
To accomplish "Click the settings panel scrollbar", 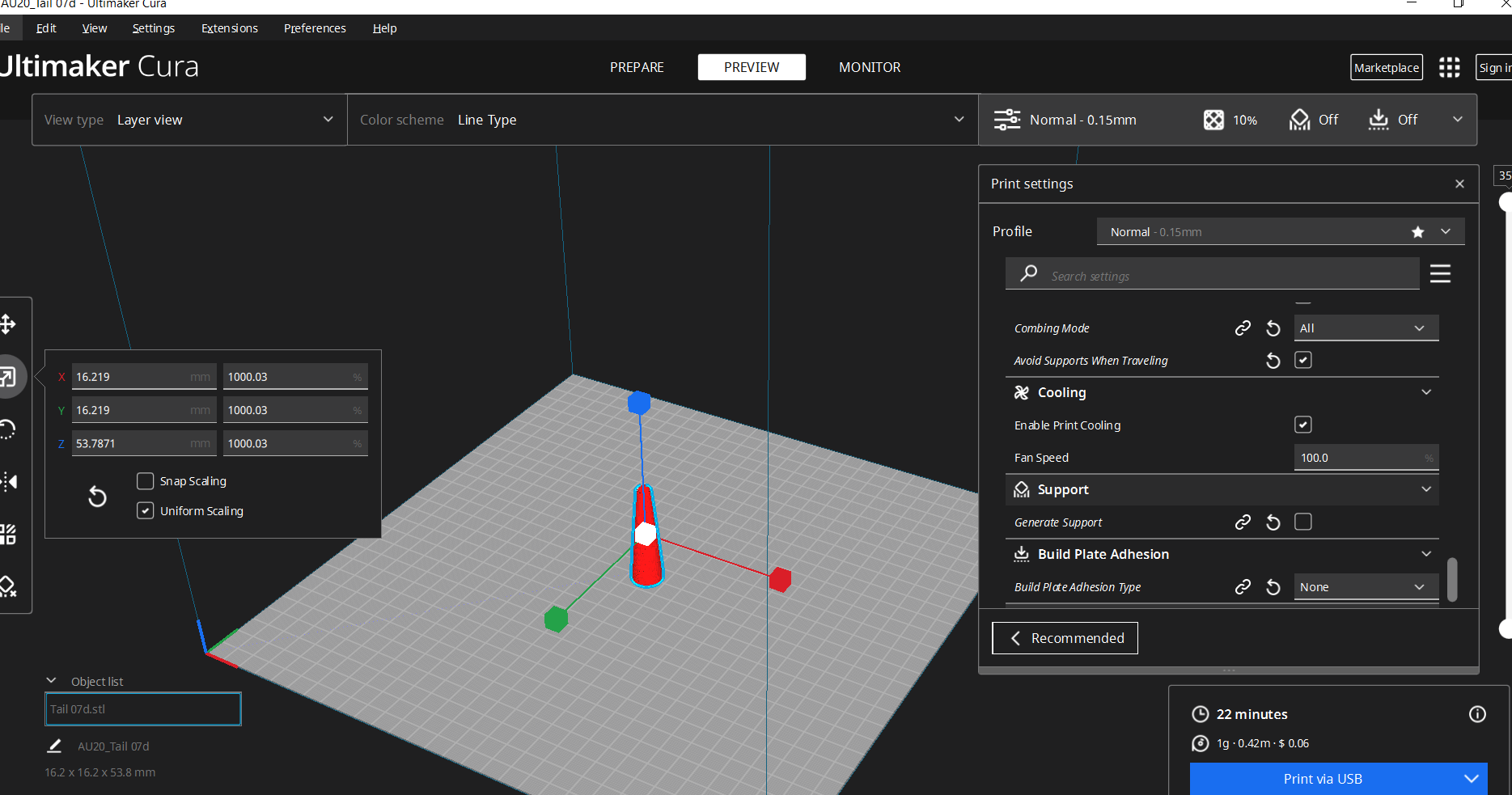I will click(x=1452, y=579).
